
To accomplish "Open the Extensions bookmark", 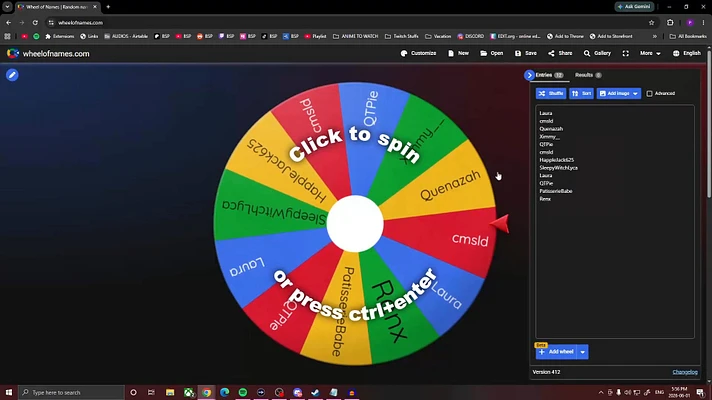I will tap(59, 36).
